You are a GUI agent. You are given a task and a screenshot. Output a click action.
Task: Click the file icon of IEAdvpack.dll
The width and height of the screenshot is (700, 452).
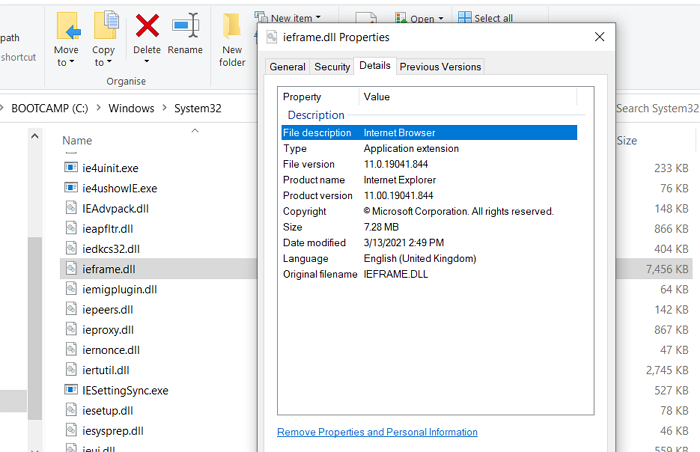[71, 208]
